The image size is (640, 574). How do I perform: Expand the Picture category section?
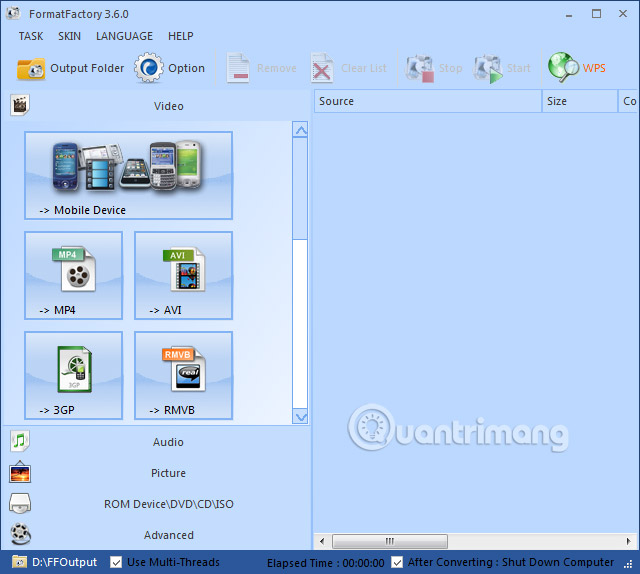point(168,473)
